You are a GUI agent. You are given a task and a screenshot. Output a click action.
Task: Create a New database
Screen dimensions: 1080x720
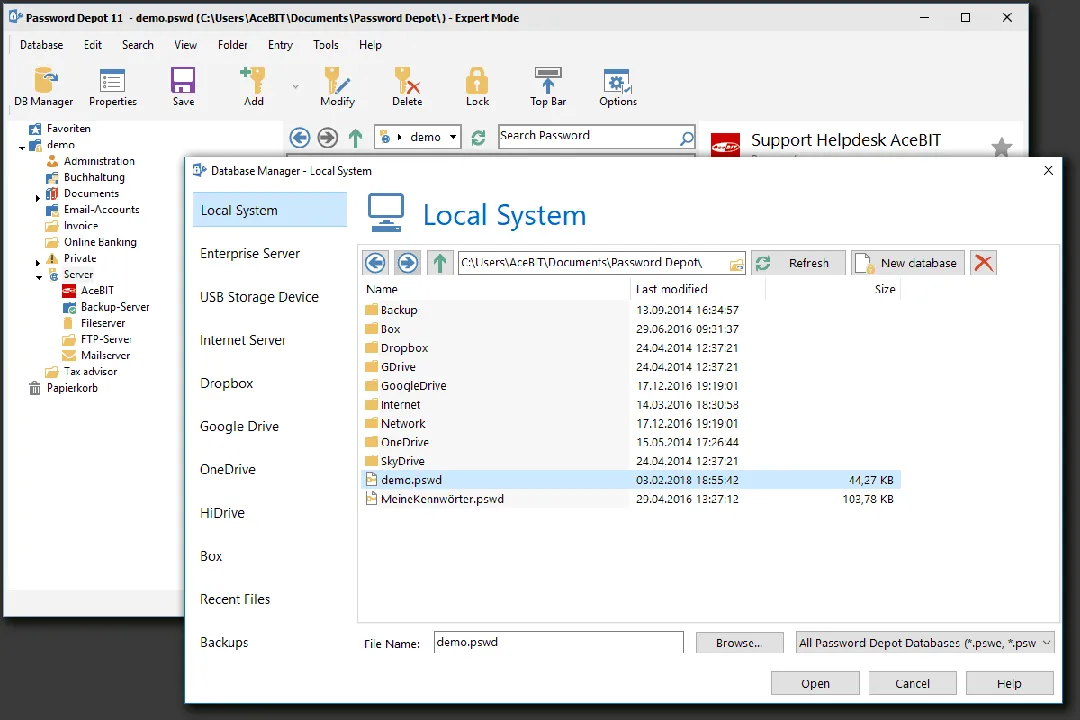[x=908, y=263]
